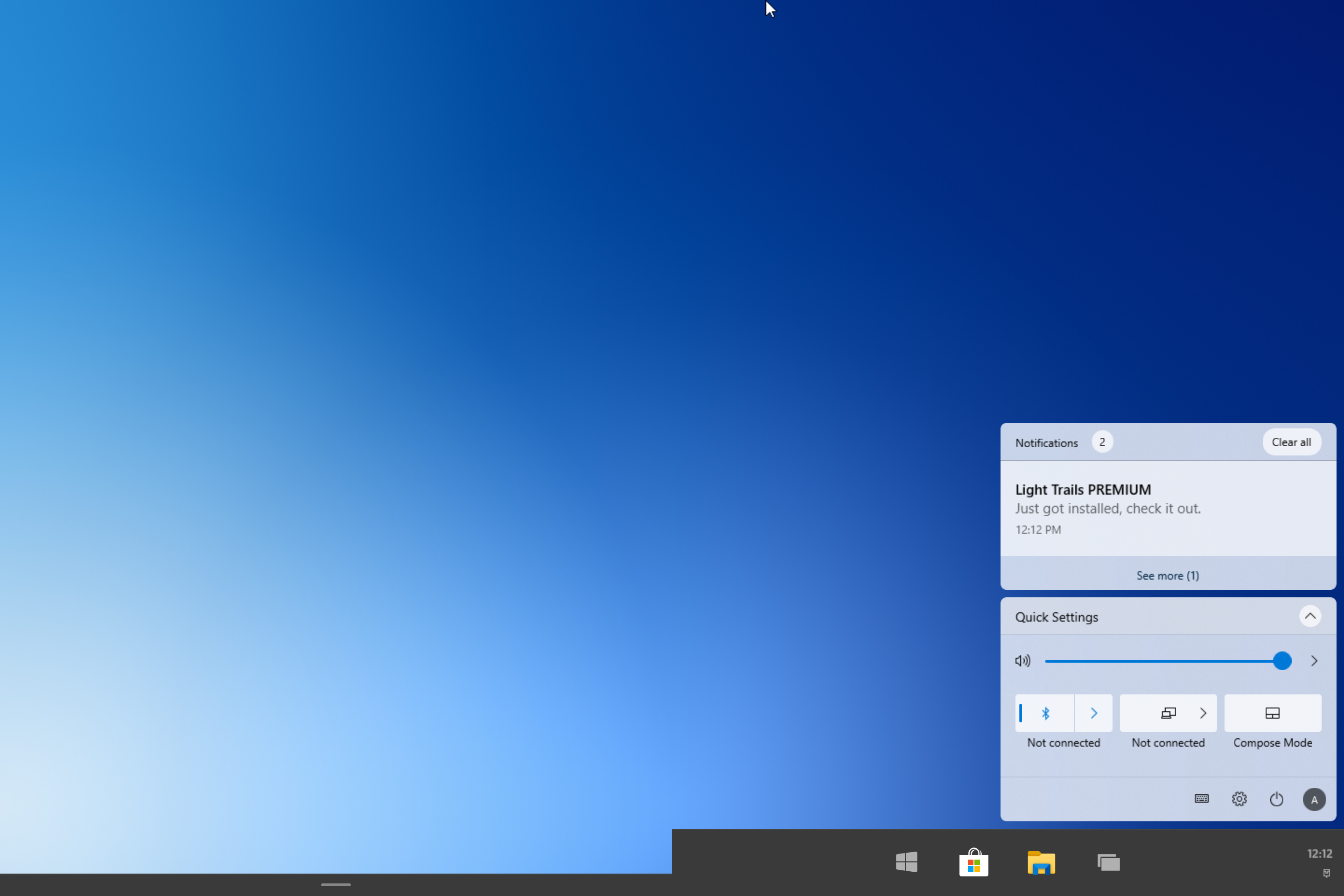Click See more (1) notifications
Image resolution: width=1344 pixels, height=896 pixels.
coord(1168,575)
